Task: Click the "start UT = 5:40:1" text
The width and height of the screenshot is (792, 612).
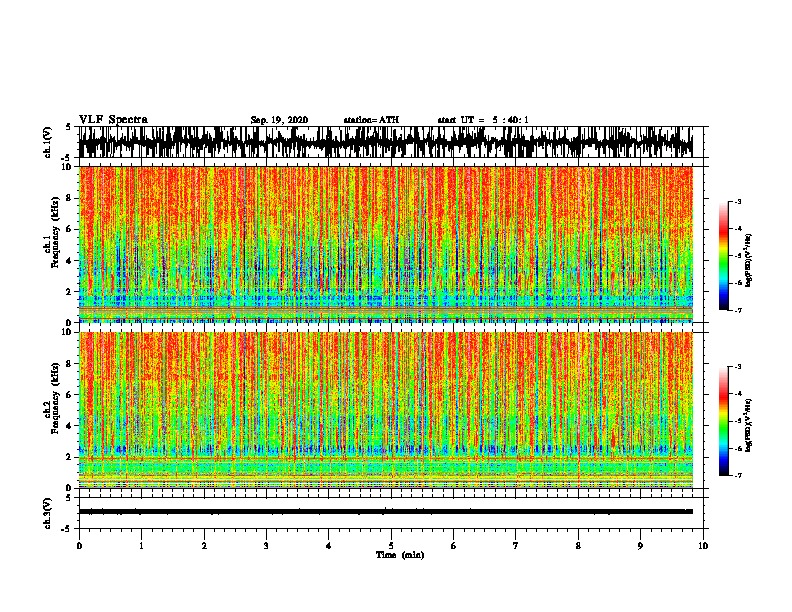Action: click(x=483, y=120)
